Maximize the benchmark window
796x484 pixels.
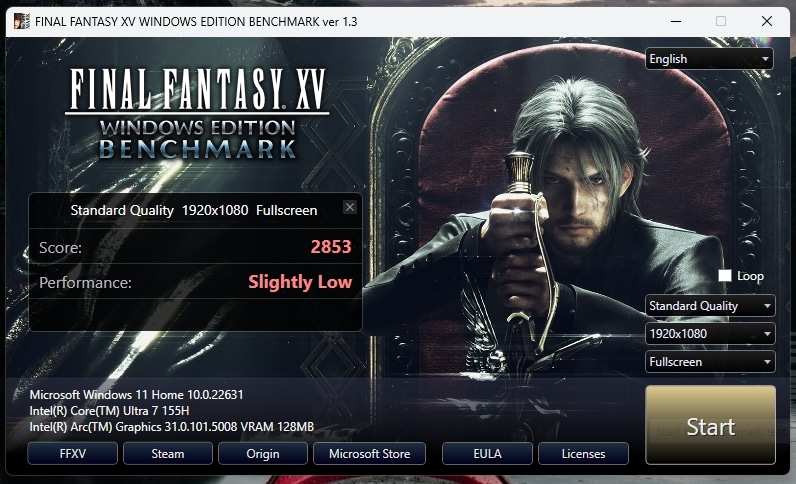(721, 21)
